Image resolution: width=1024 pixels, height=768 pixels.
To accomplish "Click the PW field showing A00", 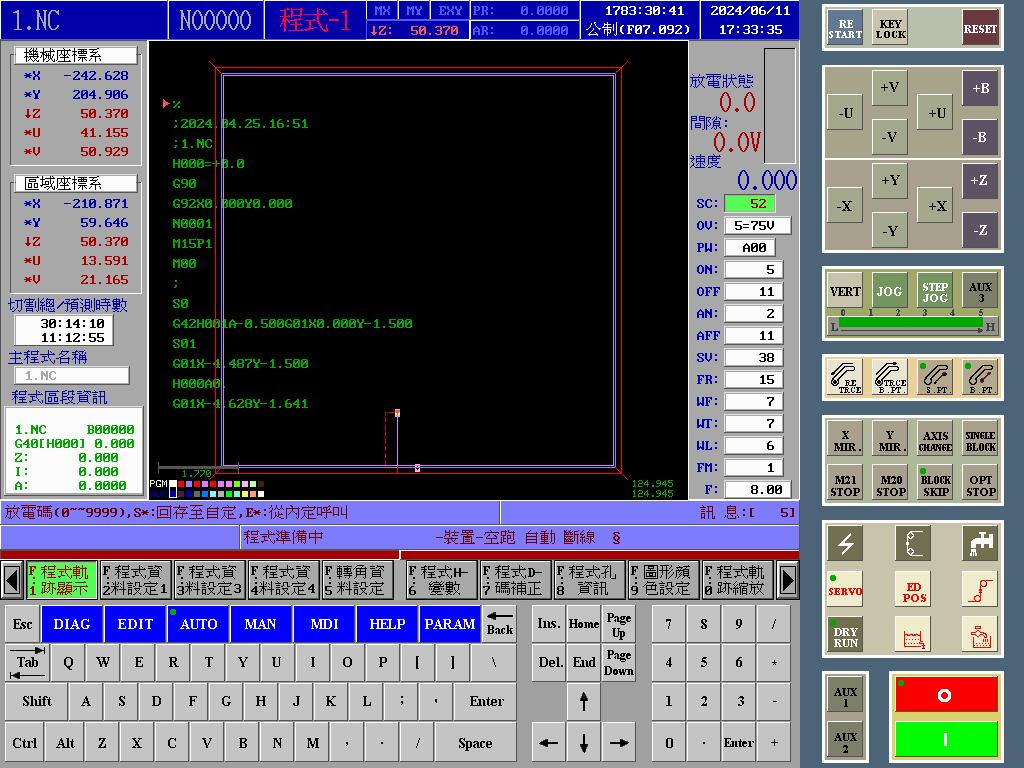I will 750,248.
